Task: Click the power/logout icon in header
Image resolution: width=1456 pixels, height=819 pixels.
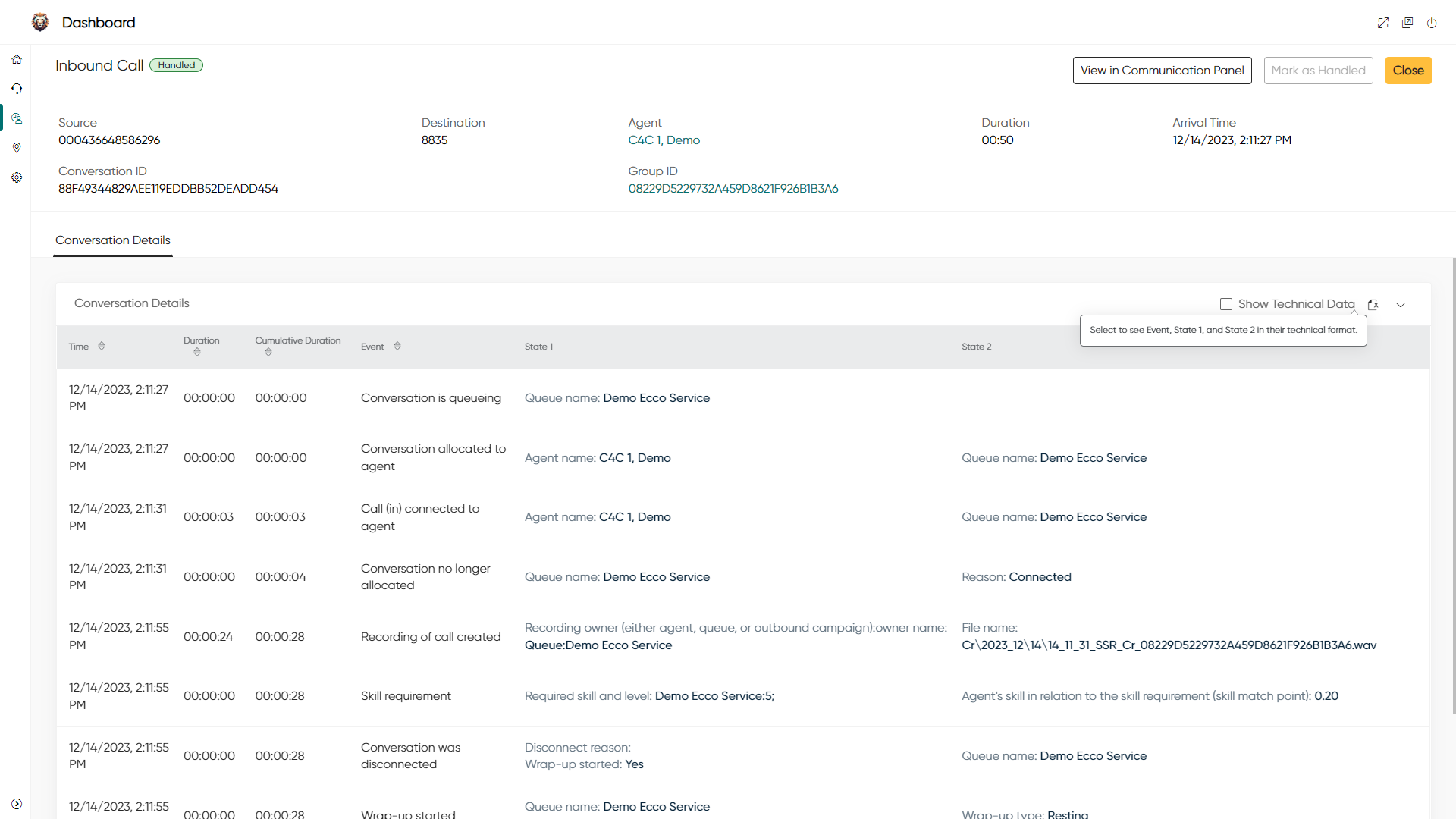Action: click(x=1432, y=23)
